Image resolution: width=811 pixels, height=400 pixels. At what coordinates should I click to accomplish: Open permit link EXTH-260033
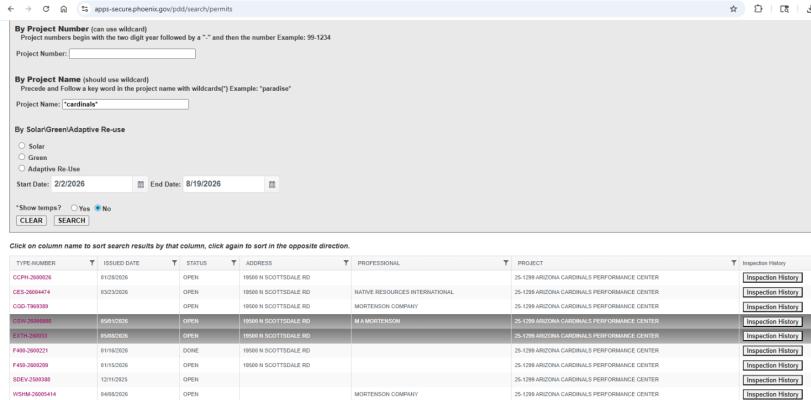(29, 336)
